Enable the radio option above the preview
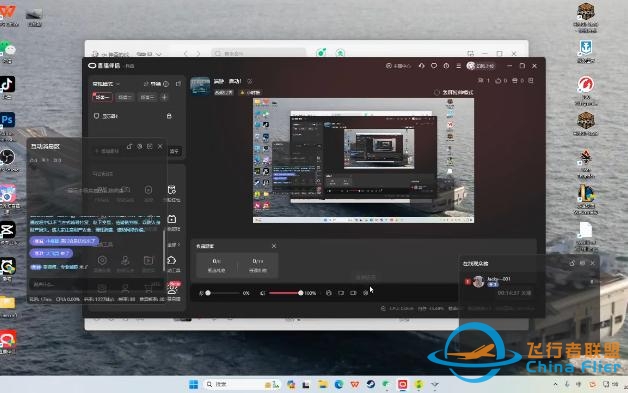The width and height of the screenshot is (628, 393). [437, 93]
